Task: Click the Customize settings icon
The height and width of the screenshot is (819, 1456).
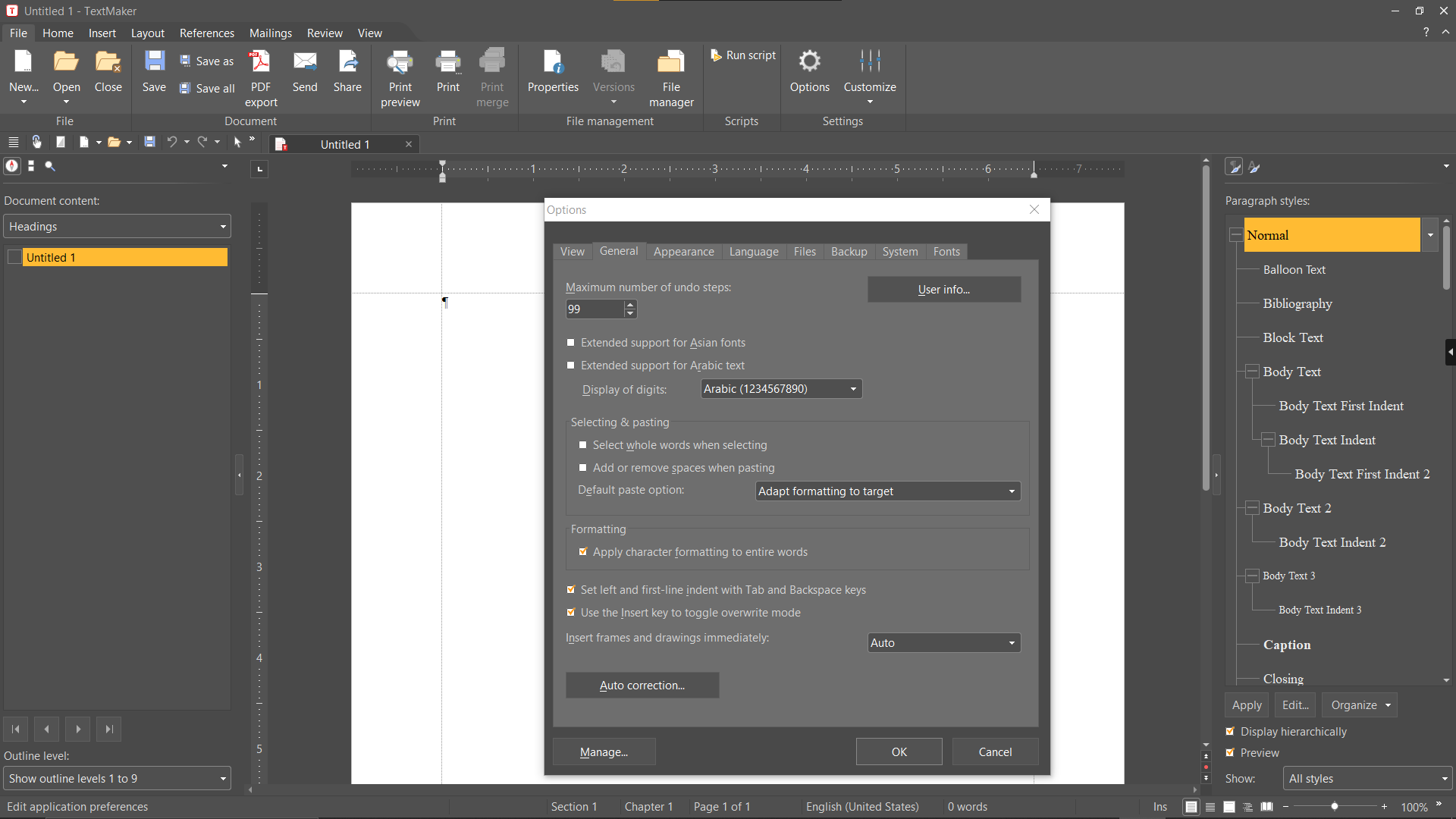Action: coord(870,62)
